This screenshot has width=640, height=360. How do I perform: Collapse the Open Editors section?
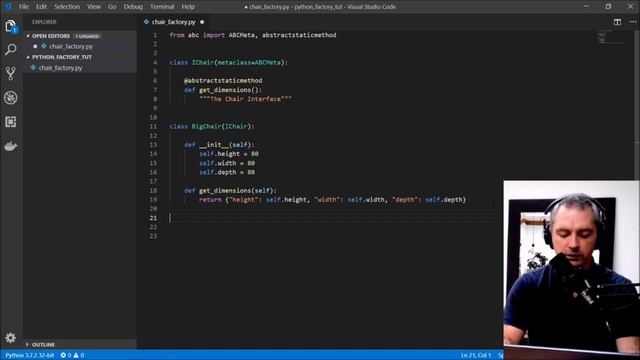[28, 36]
